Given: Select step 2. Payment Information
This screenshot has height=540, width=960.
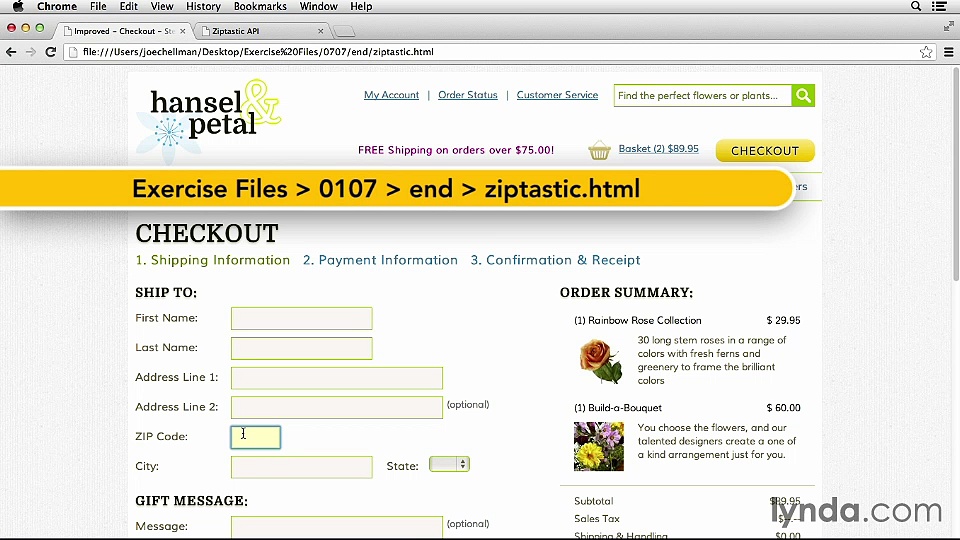Looking at the screenshot, I should pyautogui.click(x=380, y=260).
